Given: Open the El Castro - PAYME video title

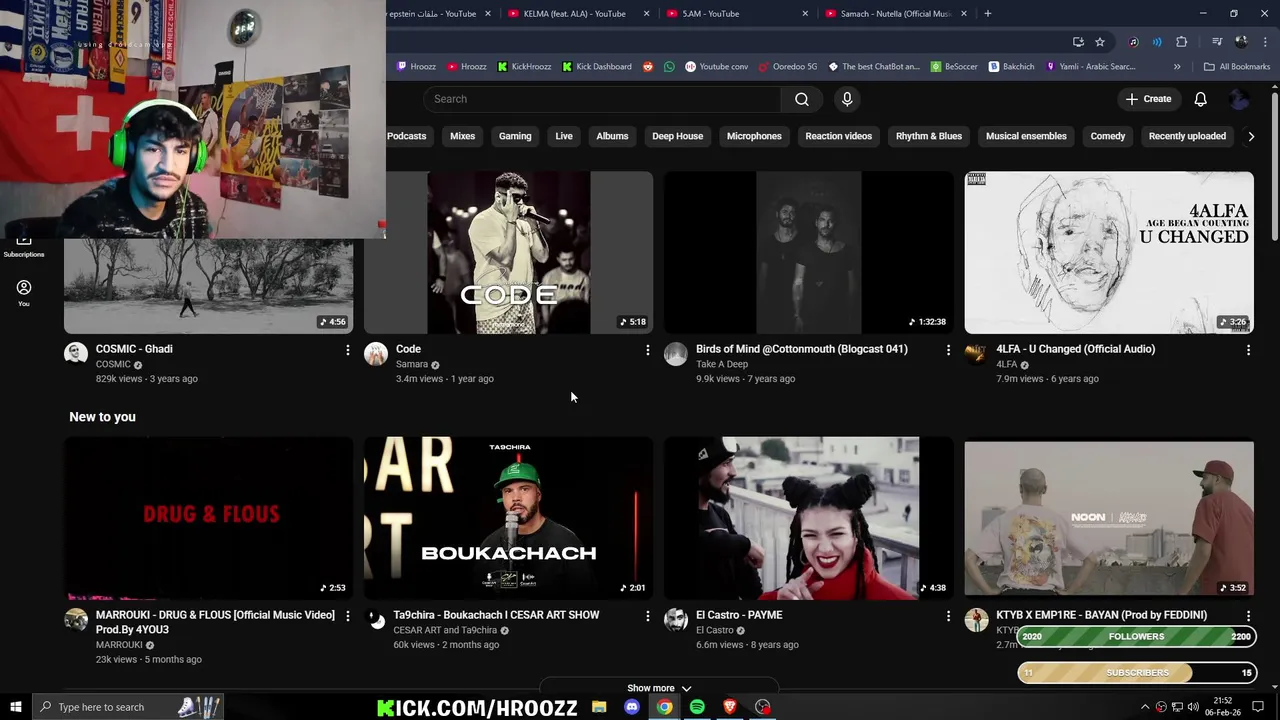Looking at the screenshot, I should click(x=739, y=615).
